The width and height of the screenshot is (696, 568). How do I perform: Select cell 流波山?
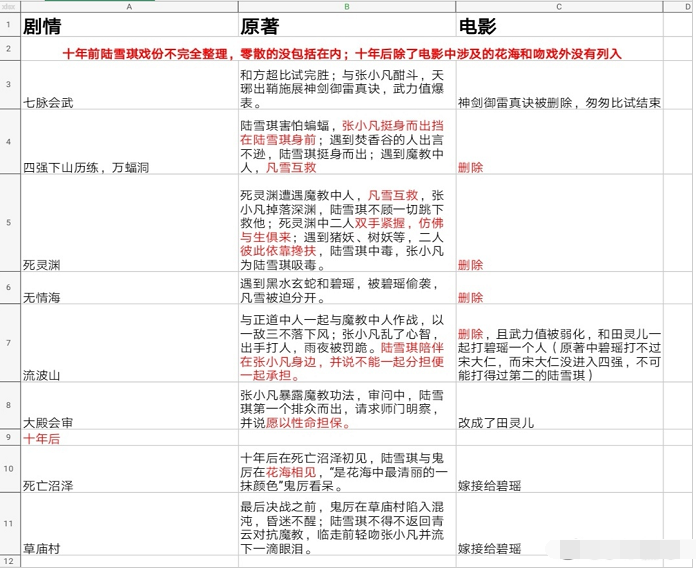pyautogui.click(x=129, y=343)
